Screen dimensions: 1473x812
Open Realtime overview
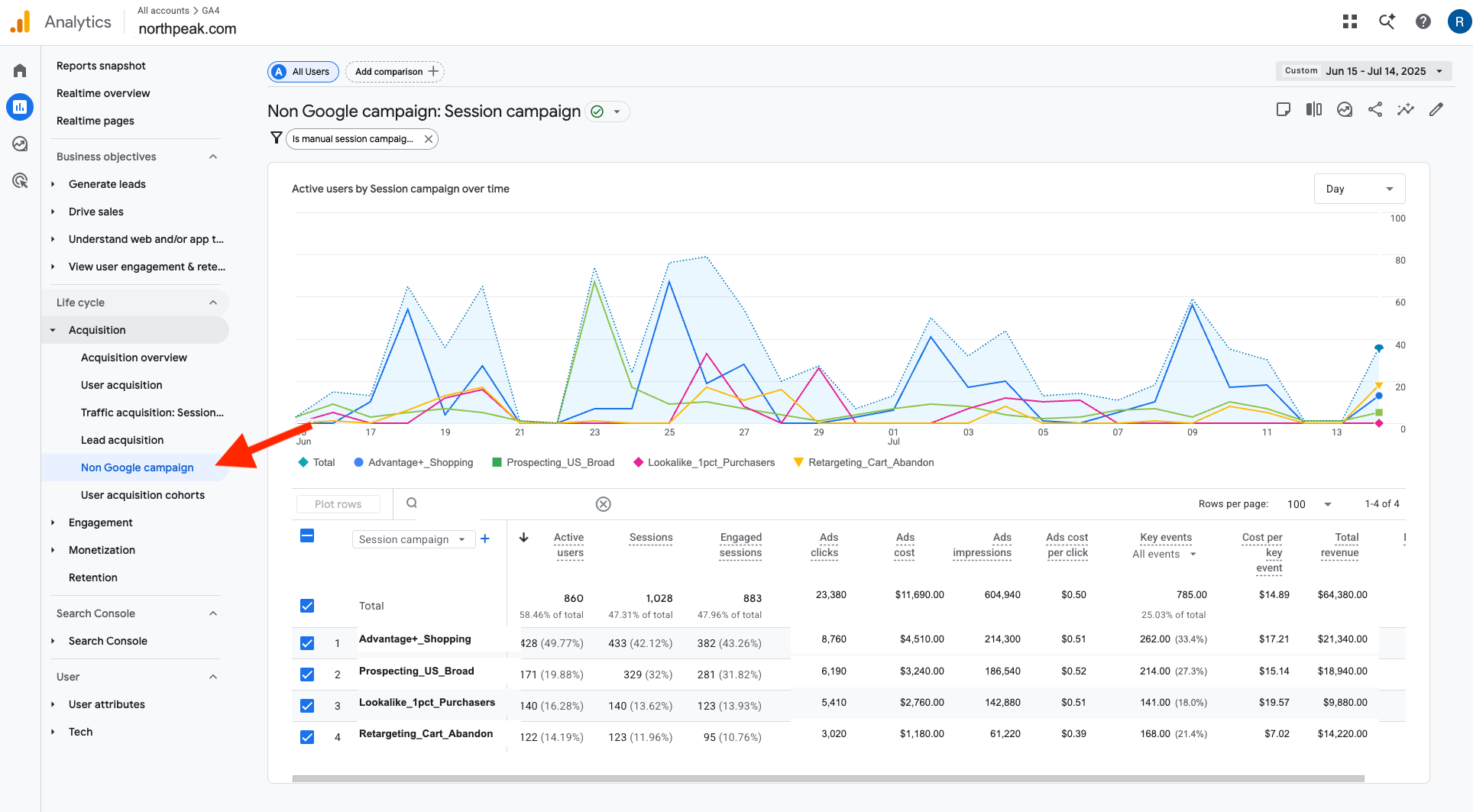click(103, 93)
